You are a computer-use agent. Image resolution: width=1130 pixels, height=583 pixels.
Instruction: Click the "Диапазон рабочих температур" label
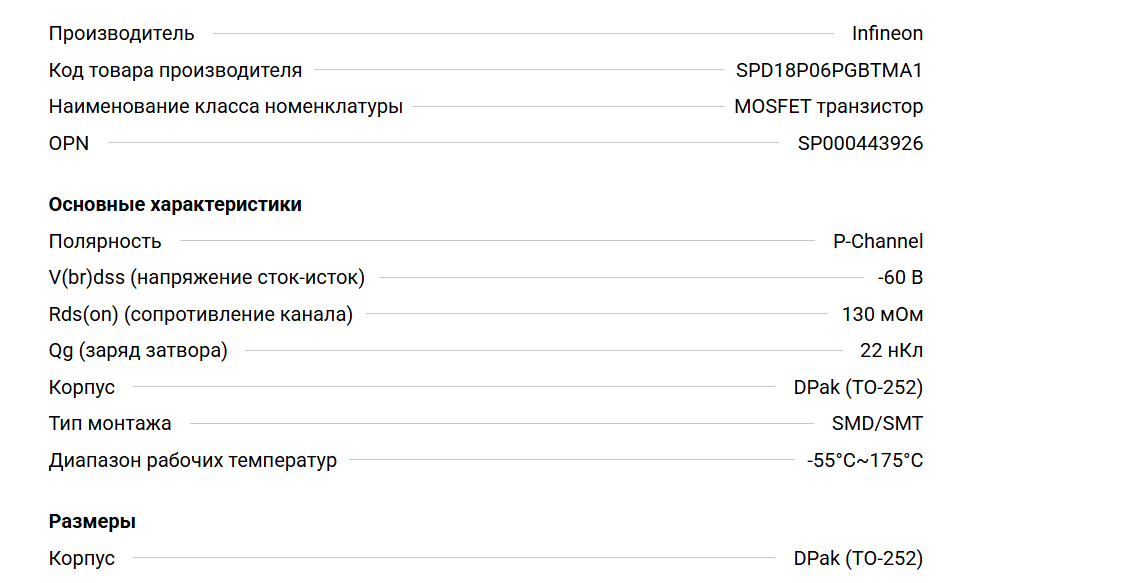click(193, 460)
